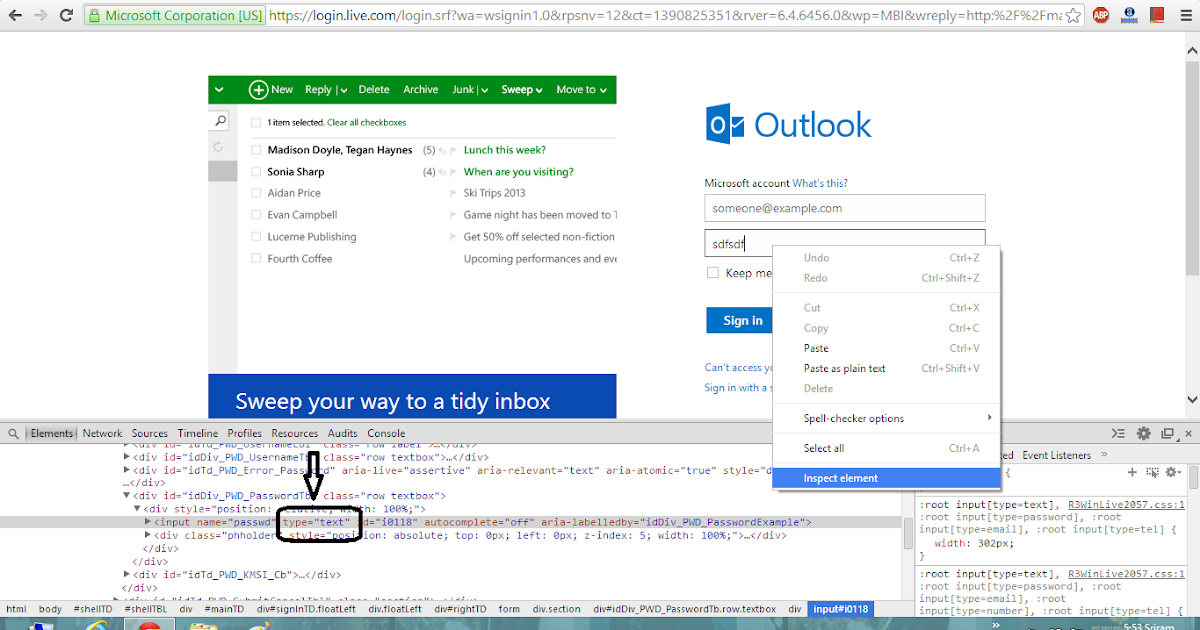1200x630 pixels.
Task: Close the DevTools panel
Action: point(1187,434)
